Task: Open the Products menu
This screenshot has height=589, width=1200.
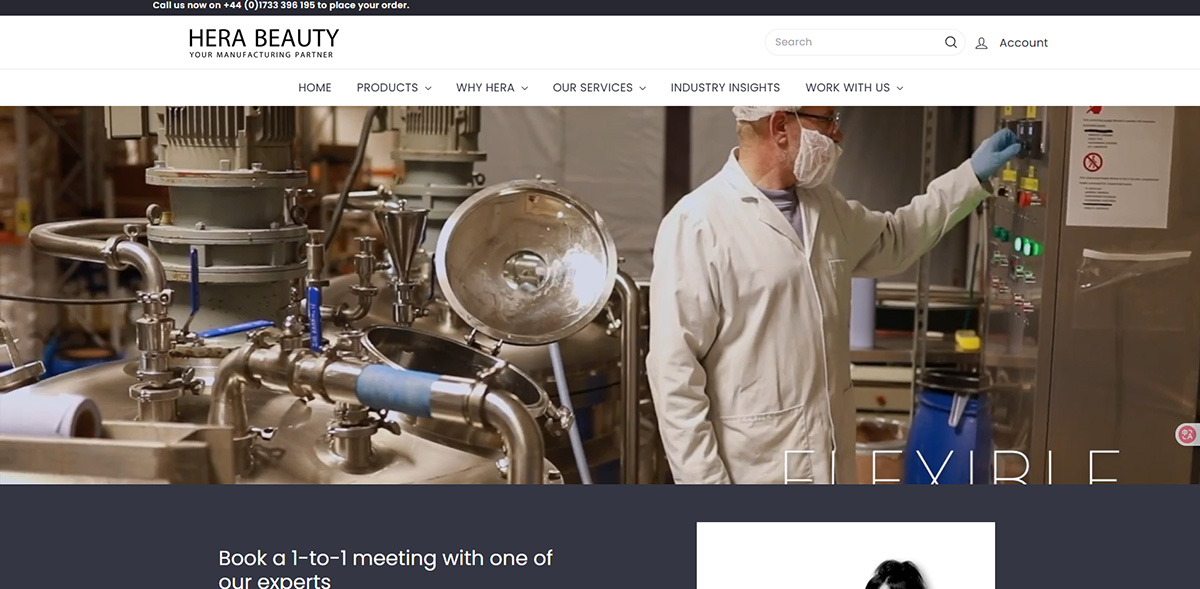Action: point(387,88)
